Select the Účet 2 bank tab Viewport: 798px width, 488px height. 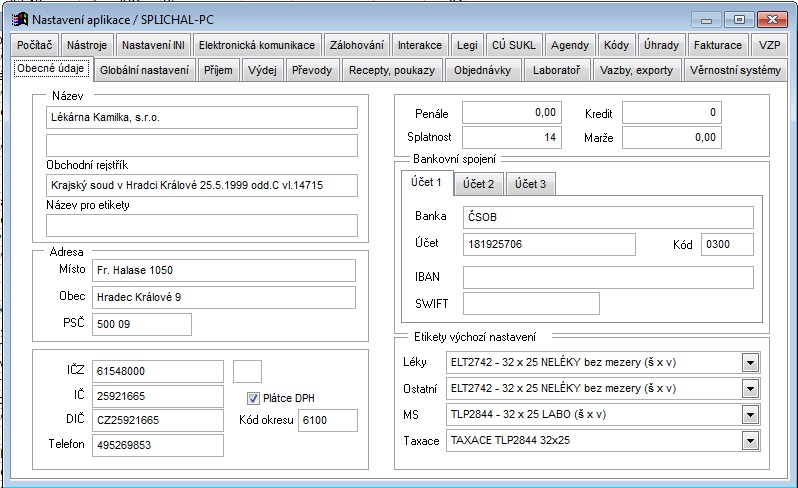click(x=477, y=184)
